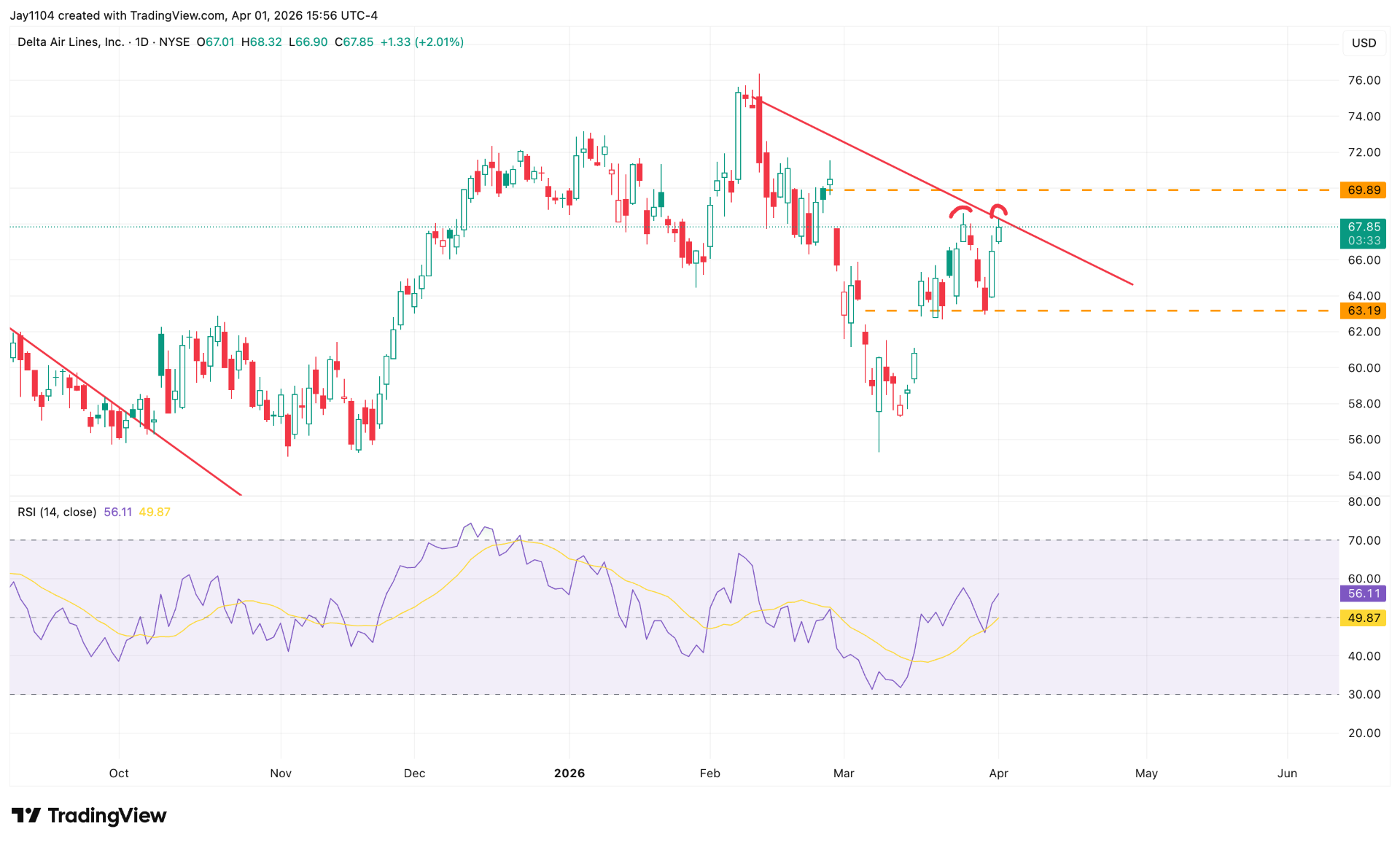Click the TradingView wordmark text
This screenshot has width=1400, height=845.
[x=107, y=815]
